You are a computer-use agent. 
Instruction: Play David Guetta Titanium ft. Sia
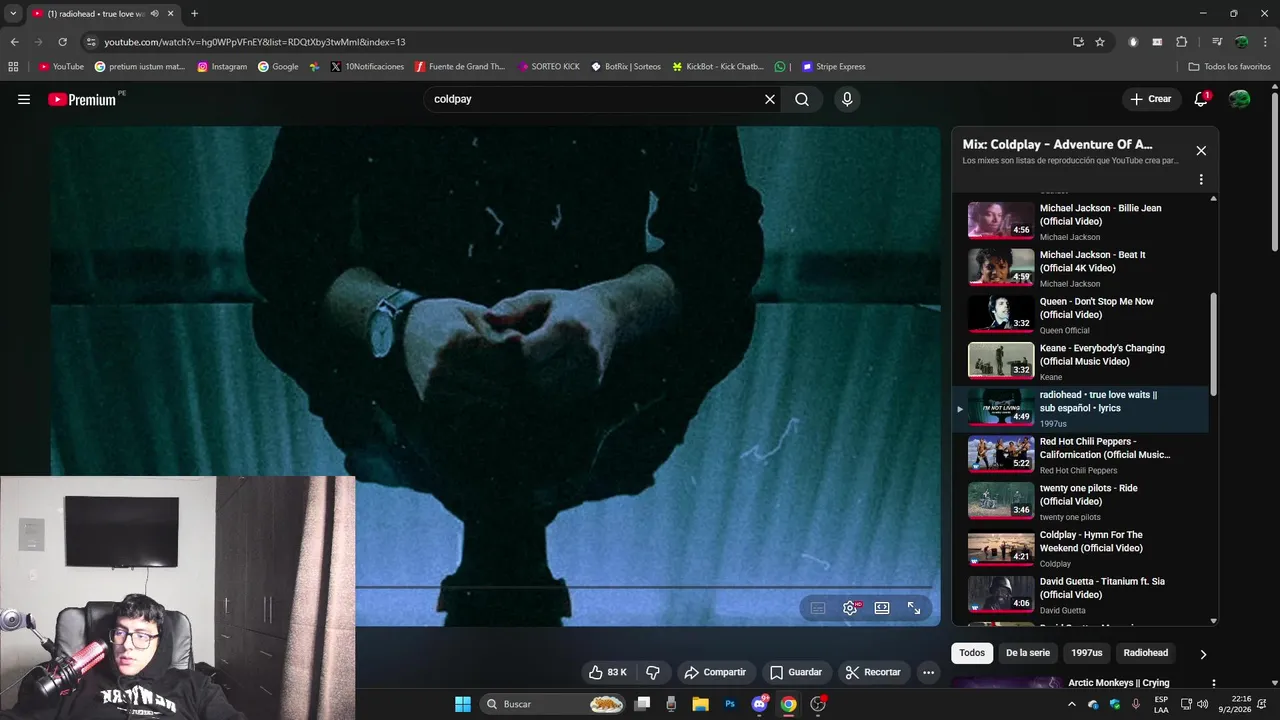coord(1080,594)
